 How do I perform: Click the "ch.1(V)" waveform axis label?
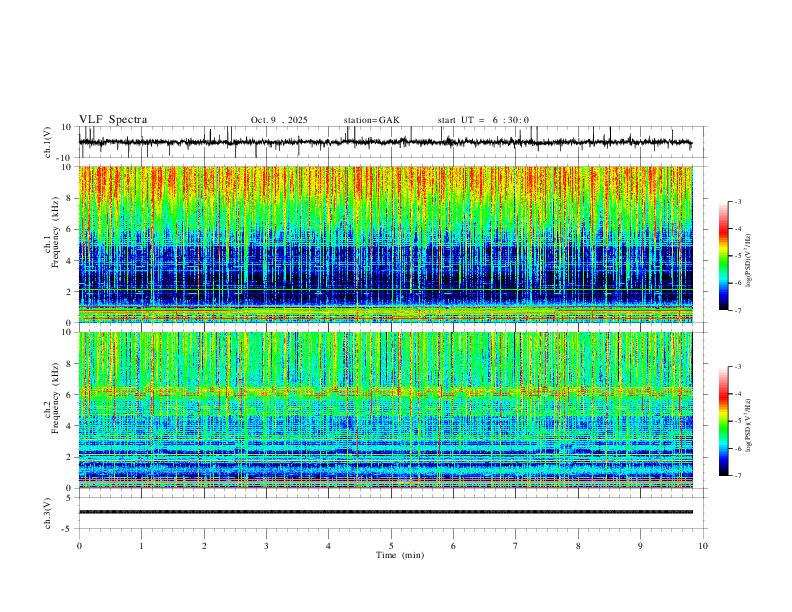tap(48, 142)
